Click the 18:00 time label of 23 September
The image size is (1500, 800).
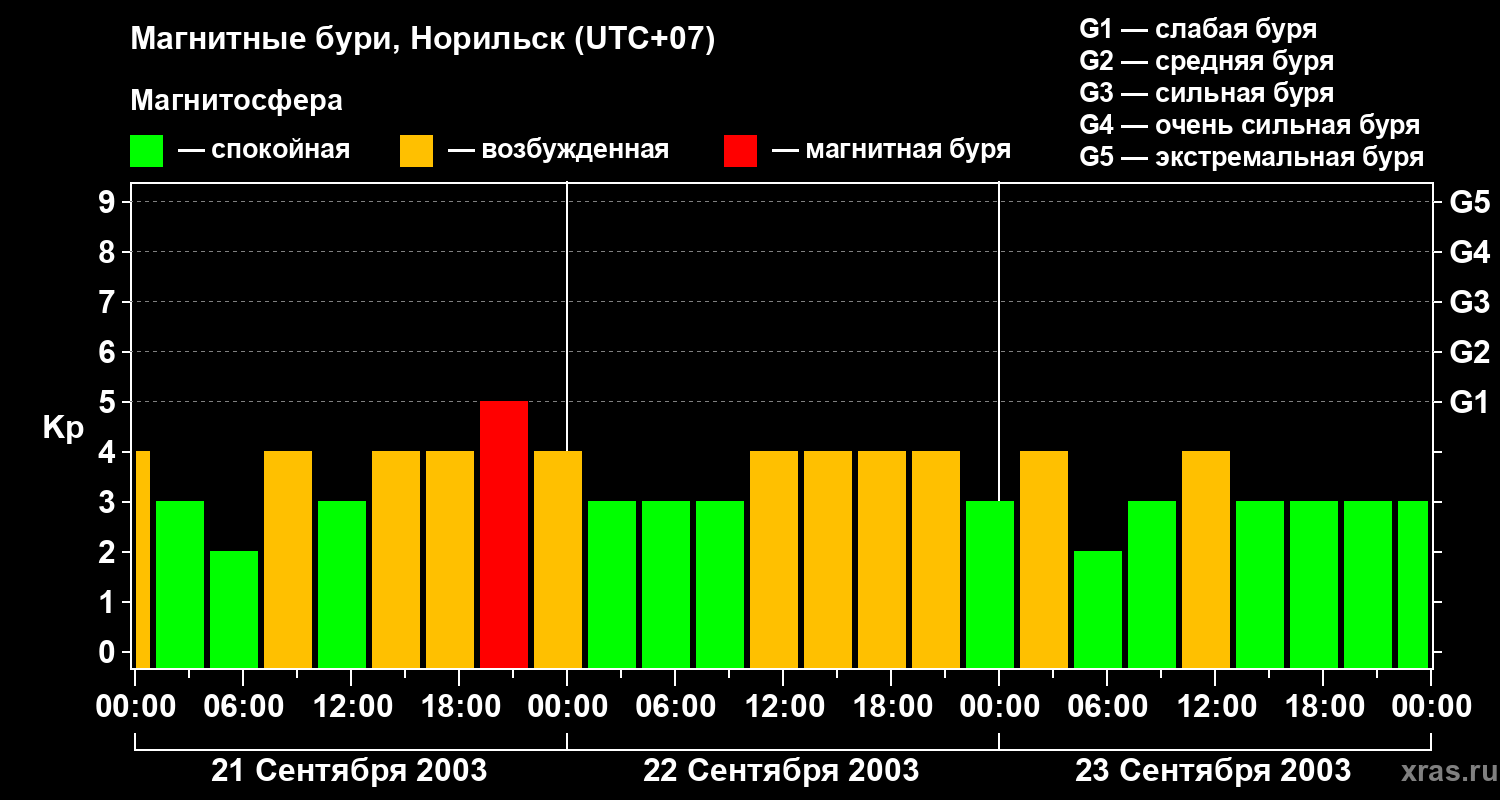(1323, 707)
